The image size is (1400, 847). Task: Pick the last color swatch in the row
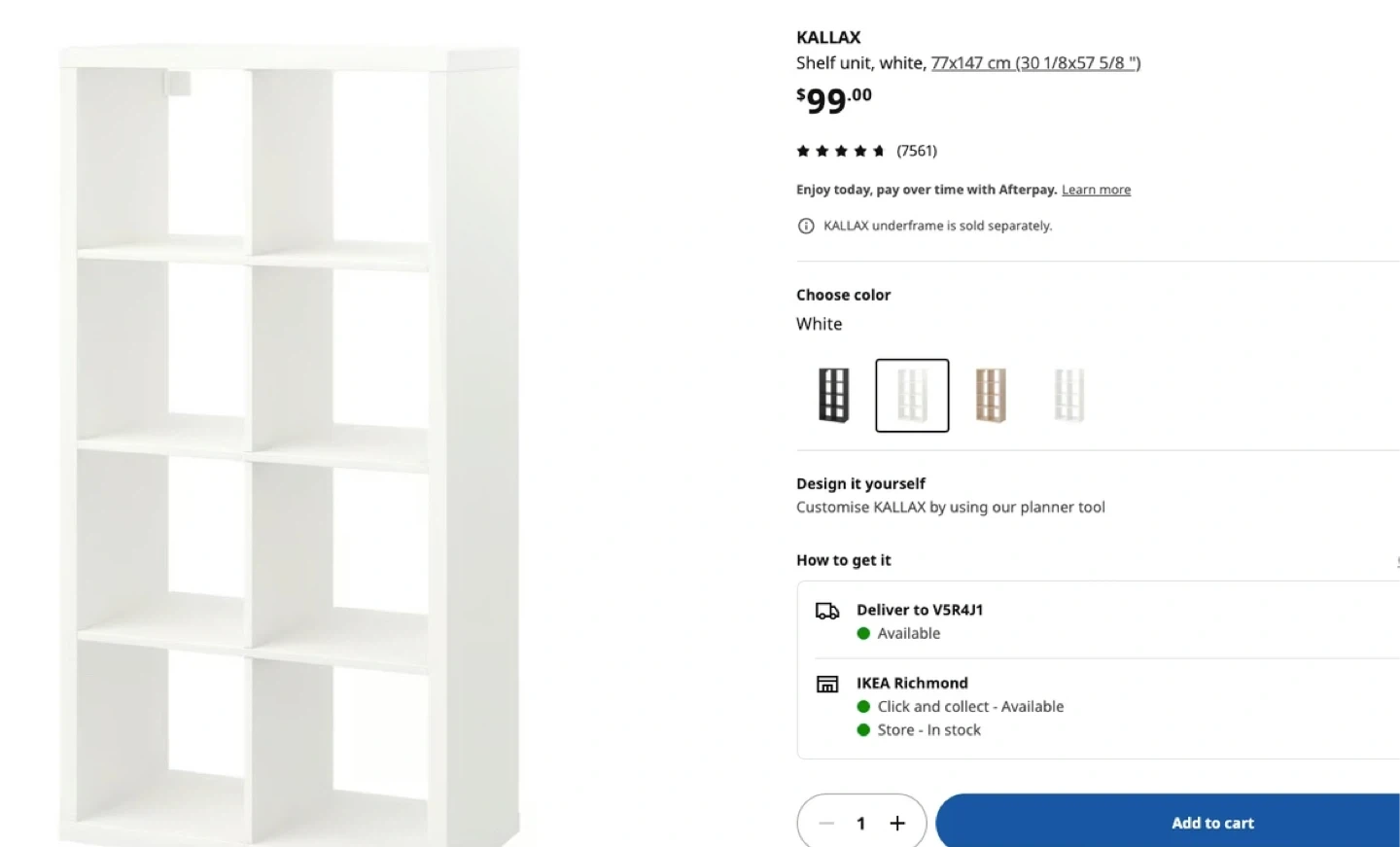point(1069,396)
